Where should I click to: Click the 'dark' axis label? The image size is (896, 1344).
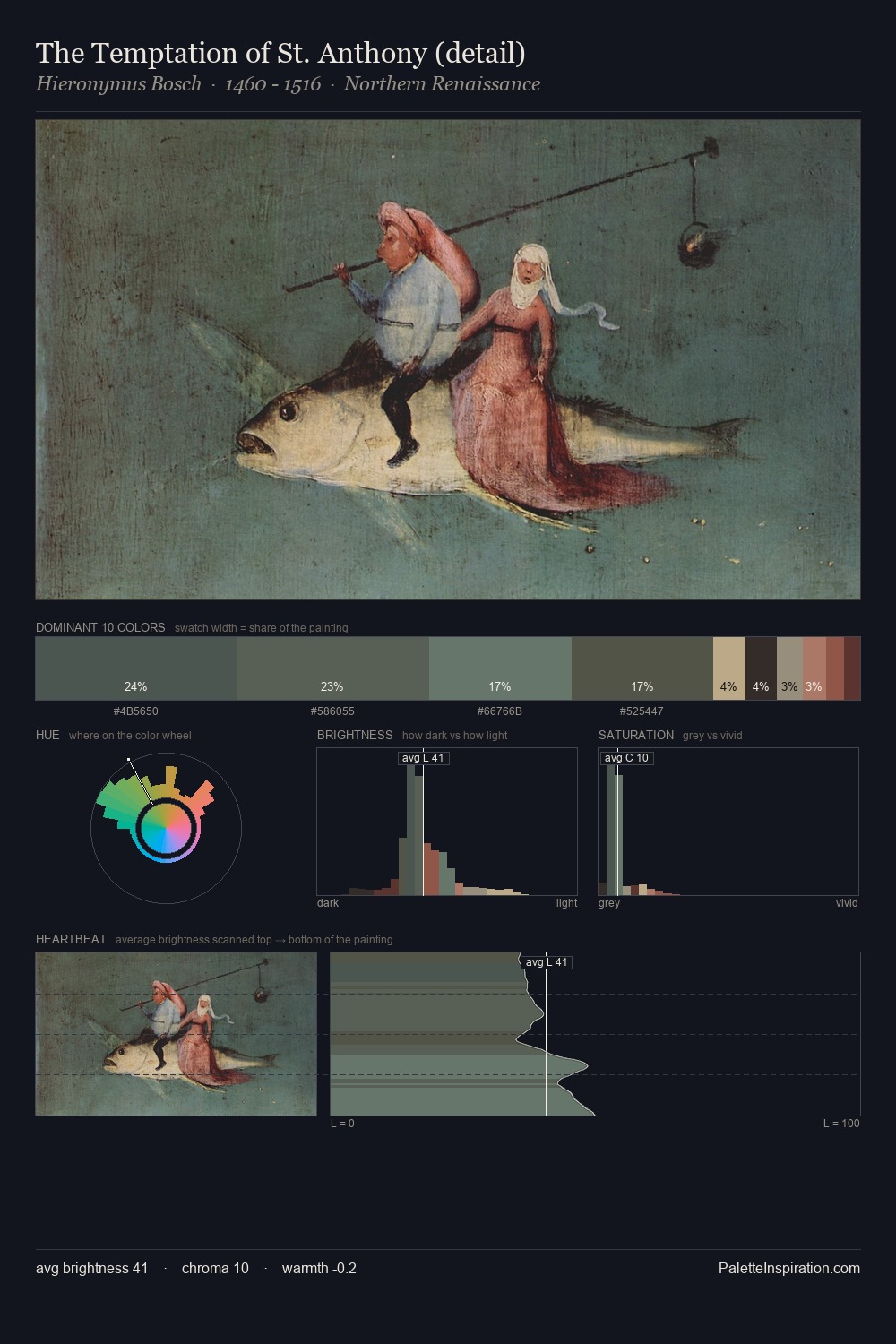[x=328, y=903]
